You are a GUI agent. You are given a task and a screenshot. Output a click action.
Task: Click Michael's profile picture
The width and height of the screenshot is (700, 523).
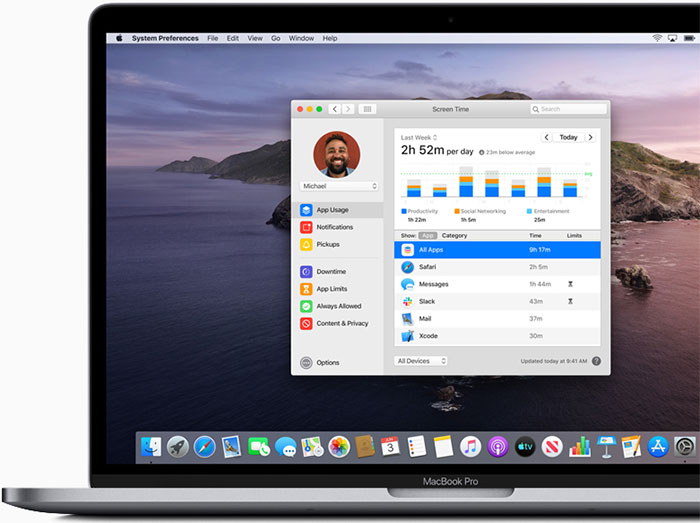[337, 154]
